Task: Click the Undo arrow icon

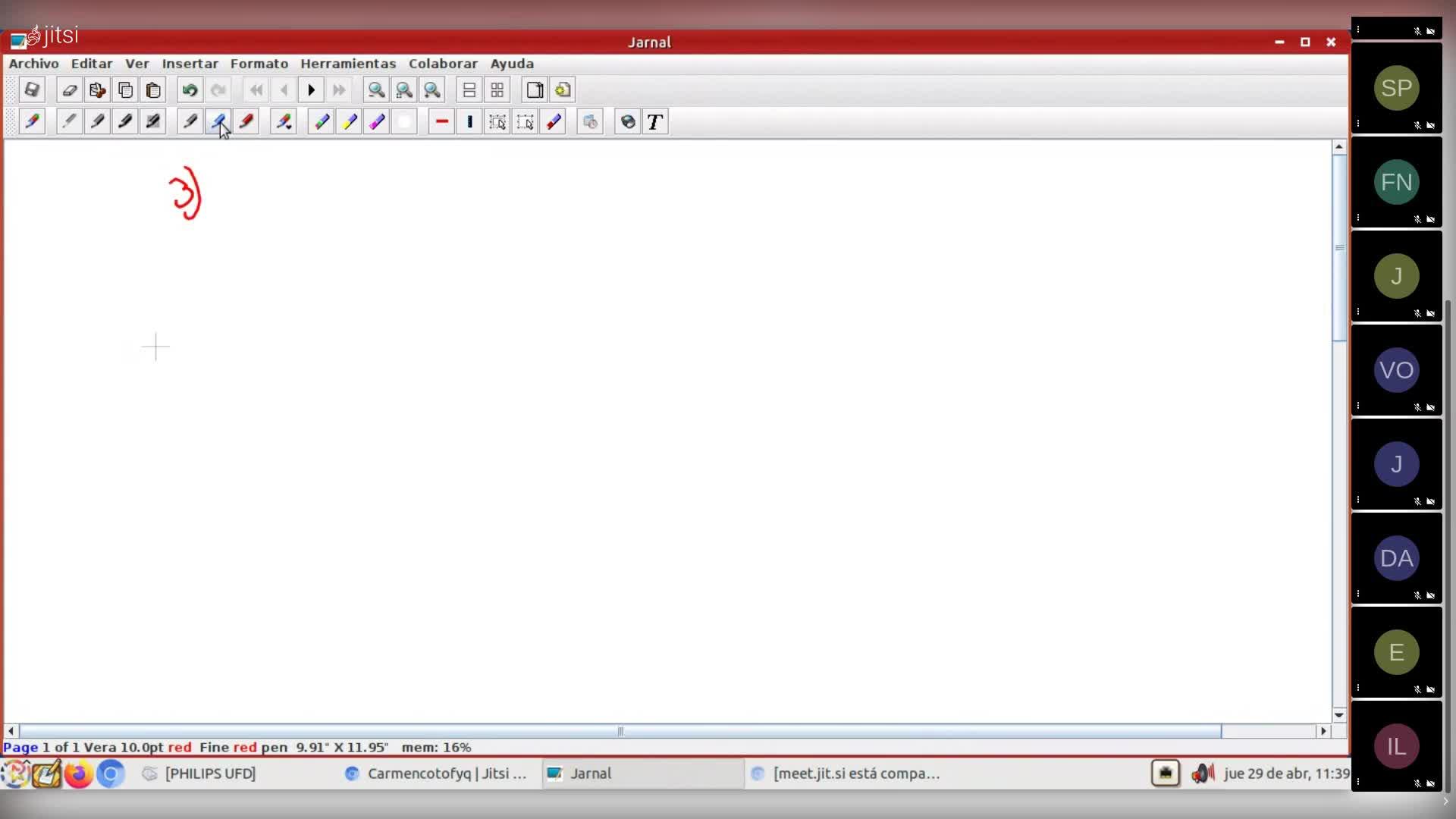Action: pyautogui.click(x=190, y=90)
